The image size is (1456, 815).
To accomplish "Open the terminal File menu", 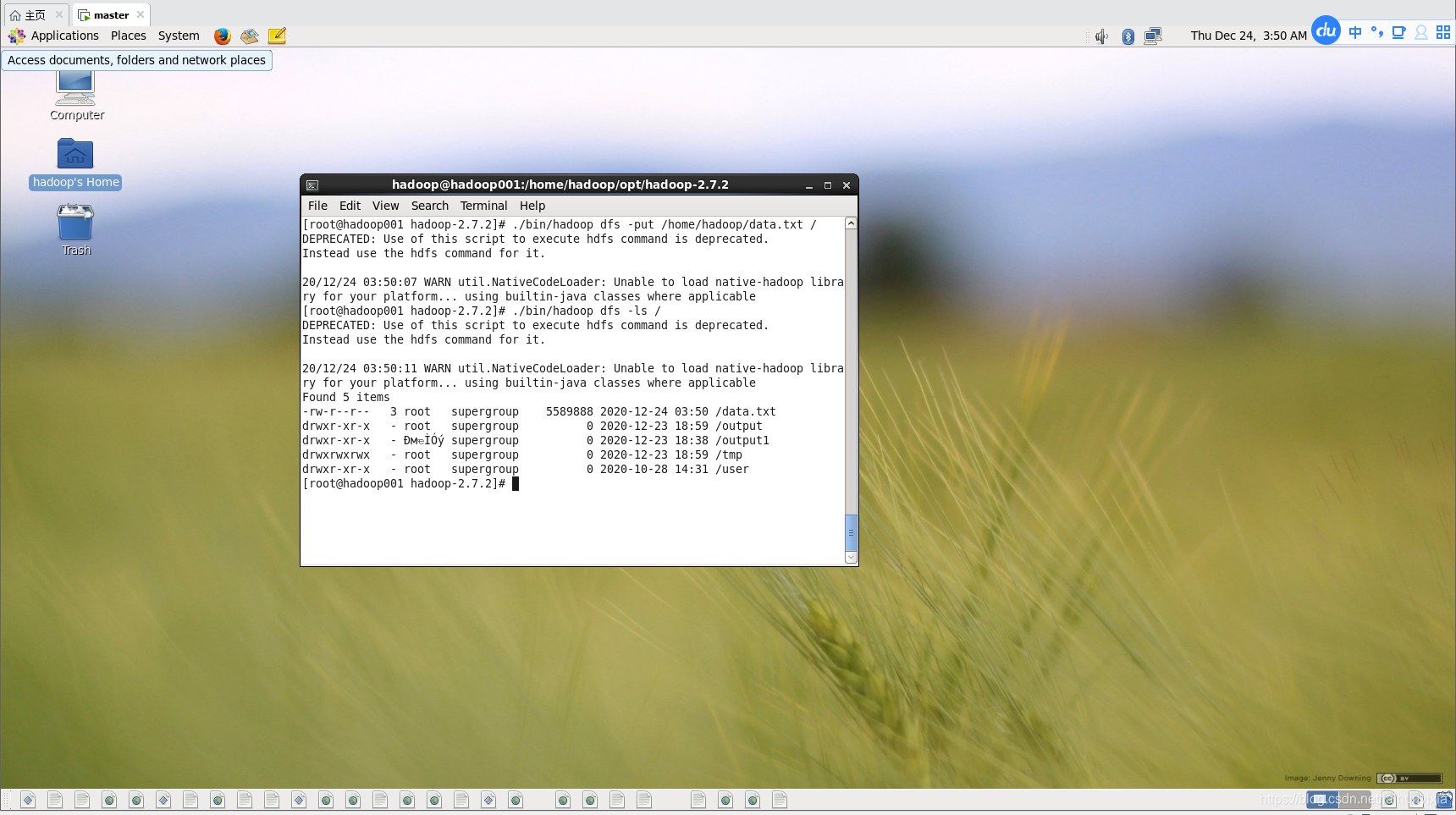I will click(317, 206).
